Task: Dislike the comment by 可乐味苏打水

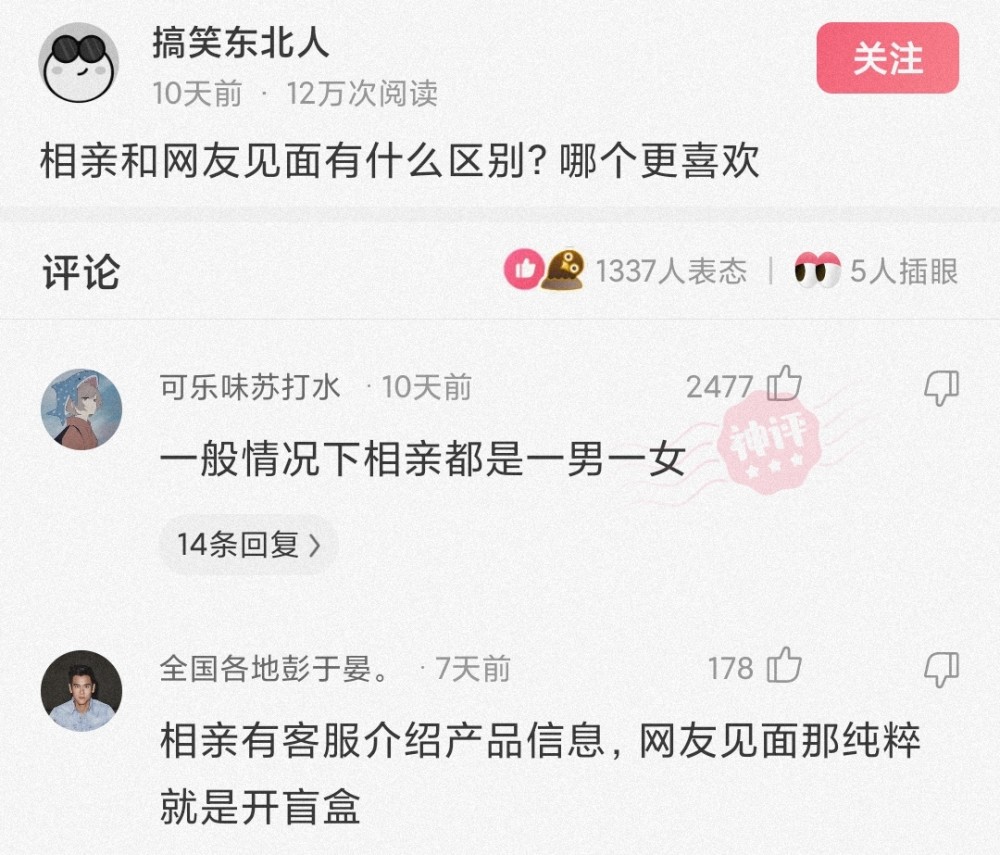Action: click(x=941, y=388)
